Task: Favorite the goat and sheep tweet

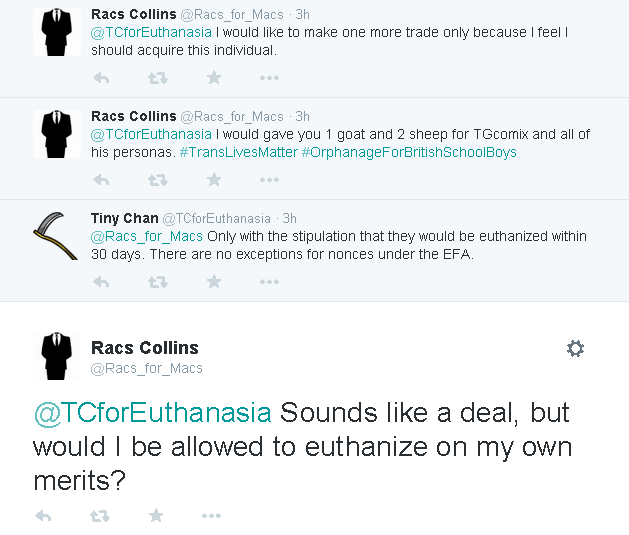Action: coord(214,179)
